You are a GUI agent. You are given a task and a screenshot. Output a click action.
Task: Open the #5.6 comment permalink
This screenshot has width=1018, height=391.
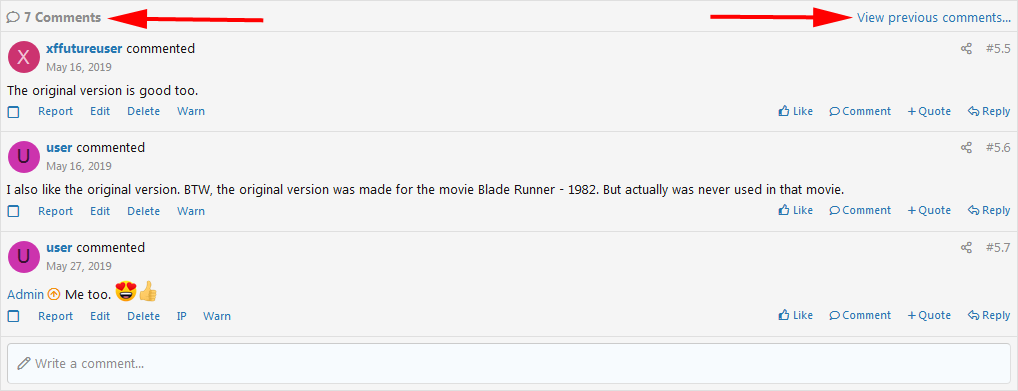pos(999,148)
